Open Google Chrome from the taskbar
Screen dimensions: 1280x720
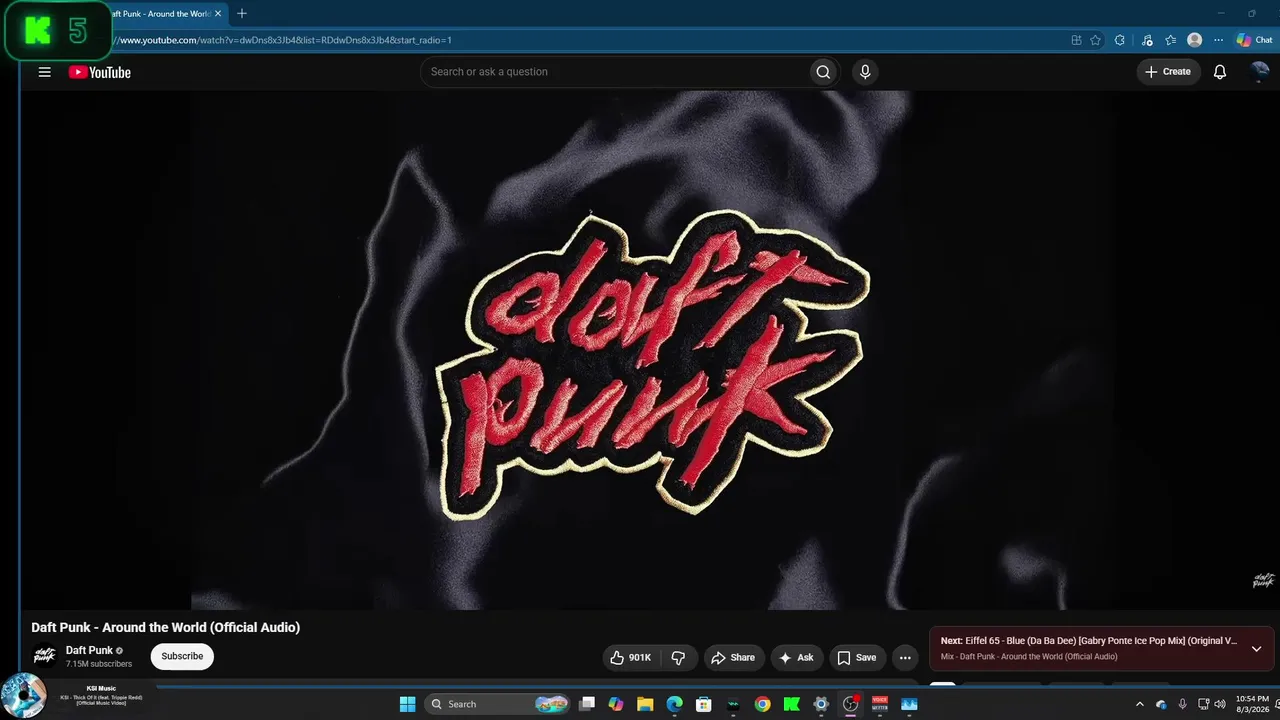(x=762, y=704)
